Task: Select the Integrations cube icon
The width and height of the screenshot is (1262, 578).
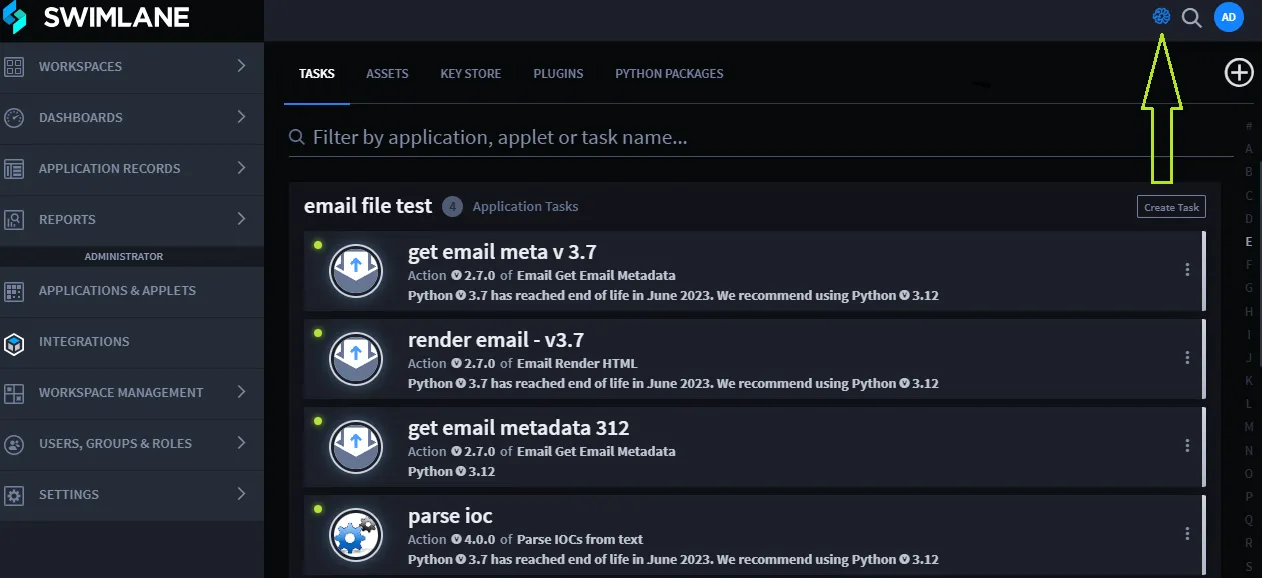Action: [x=14, y=343]
